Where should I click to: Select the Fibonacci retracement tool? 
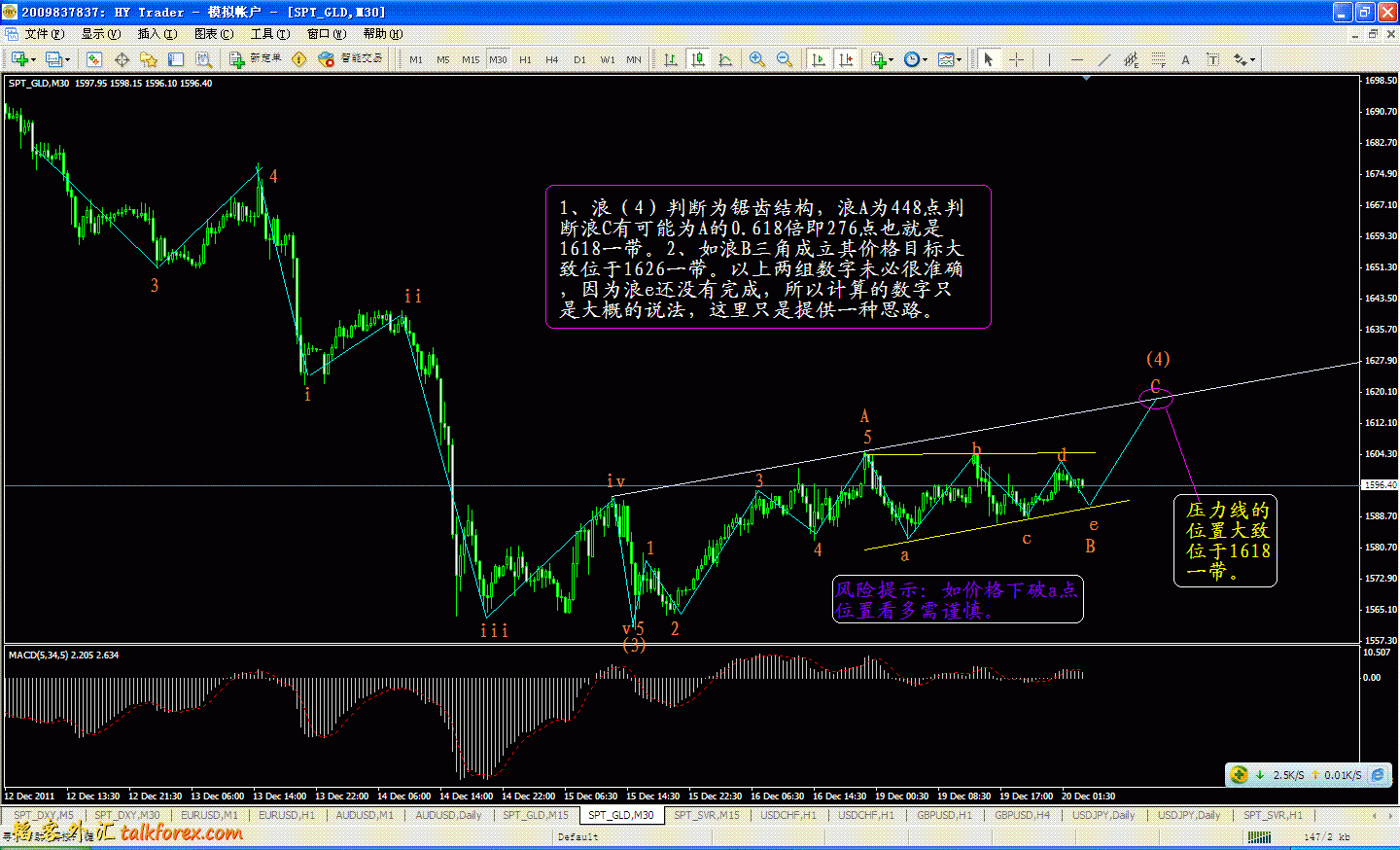click(1158, 59)
